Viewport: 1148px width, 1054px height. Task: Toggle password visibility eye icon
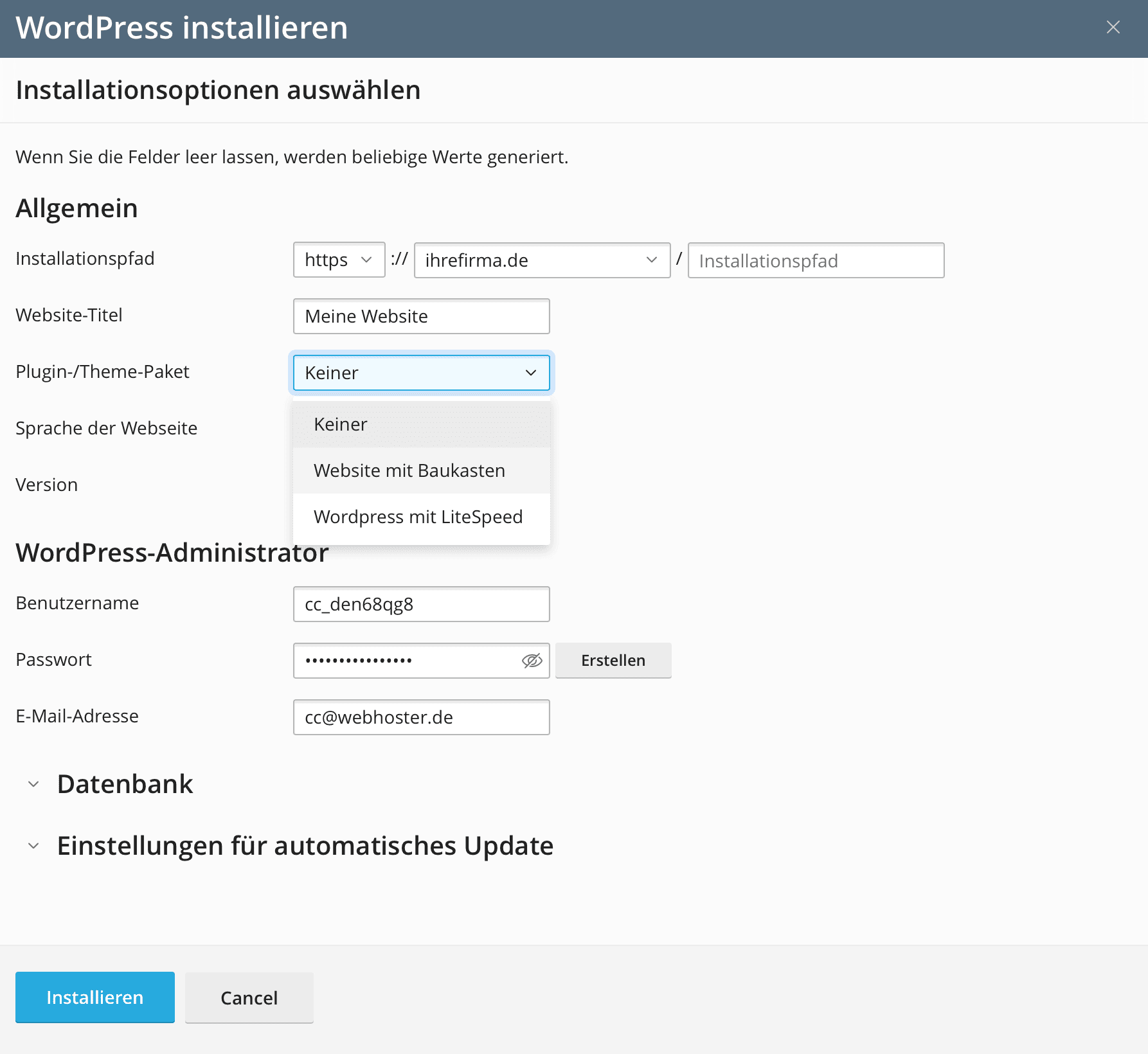(x=532, y=661)
